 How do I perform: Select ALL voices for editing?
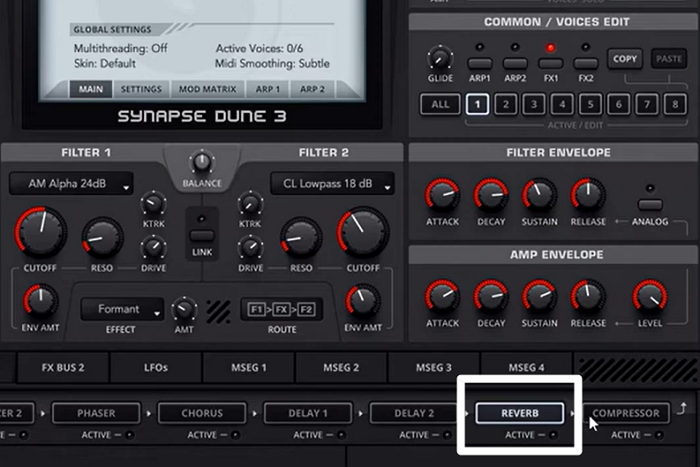point(440,104)
